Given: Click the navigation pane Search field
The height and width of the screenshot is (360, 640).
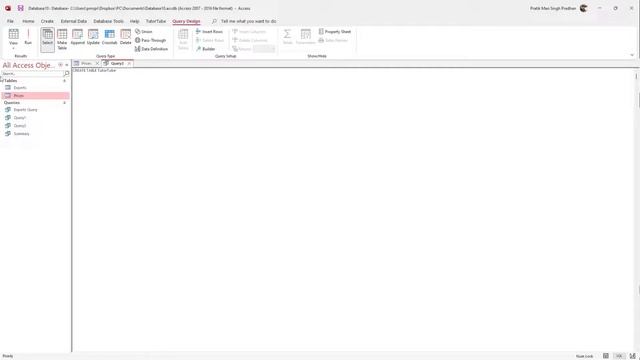Looking at the screenshot, I should 32,73.
